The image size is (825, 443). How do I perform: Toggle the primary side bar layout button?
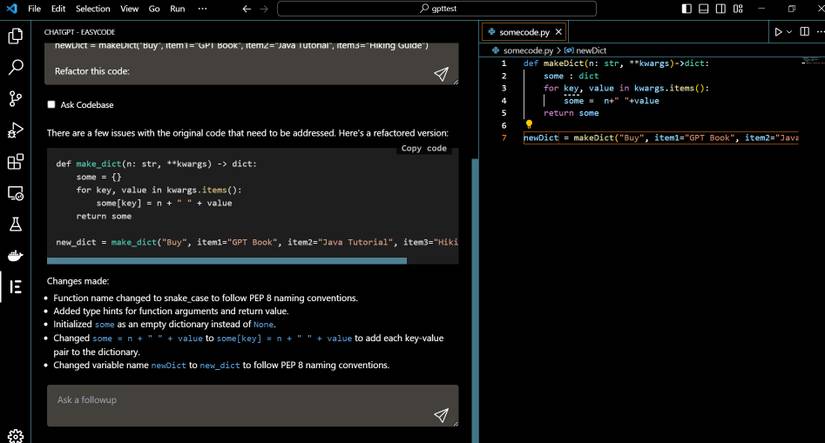686,9
